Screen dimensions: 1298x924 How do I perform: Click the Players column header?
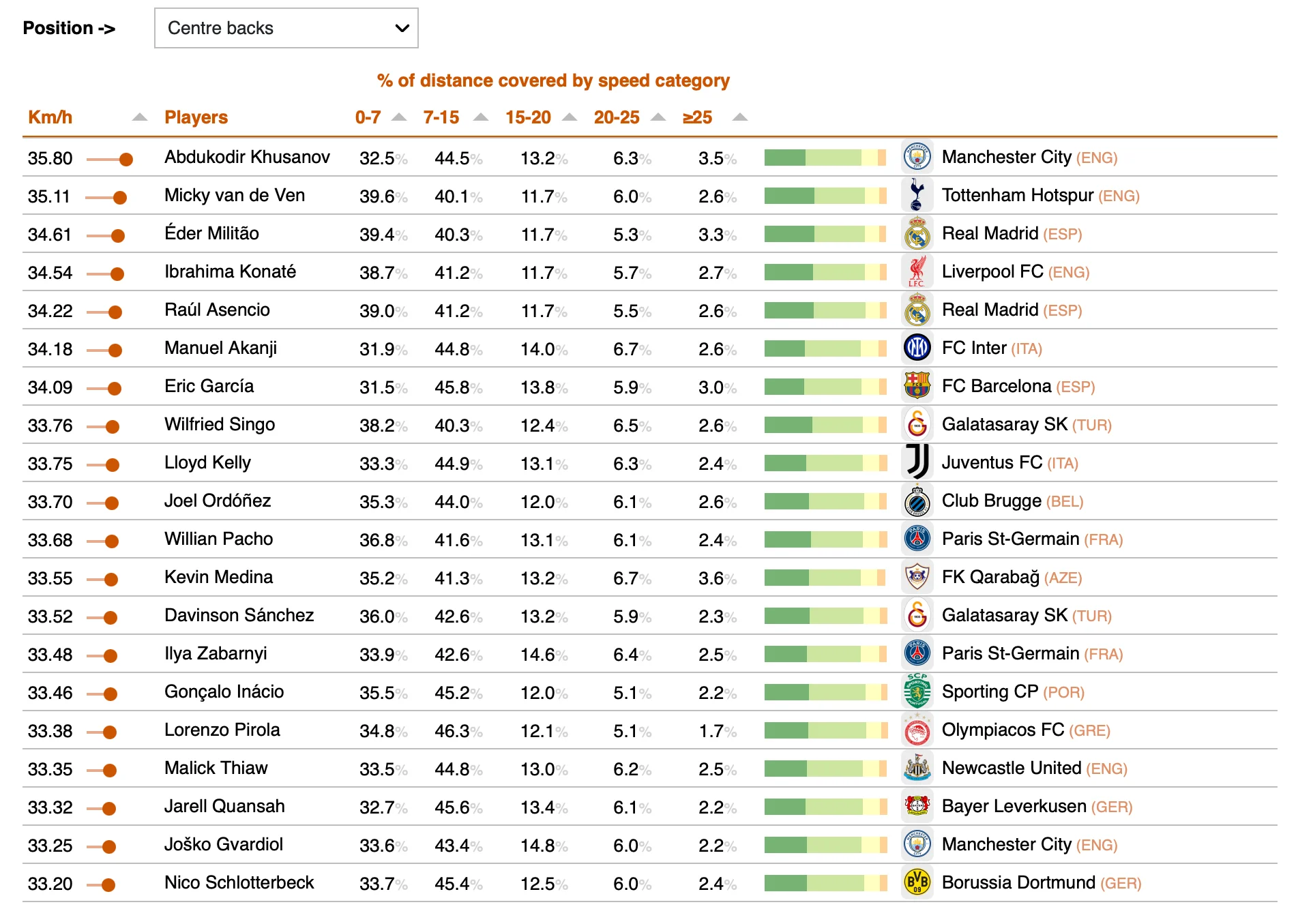(196, 117)
